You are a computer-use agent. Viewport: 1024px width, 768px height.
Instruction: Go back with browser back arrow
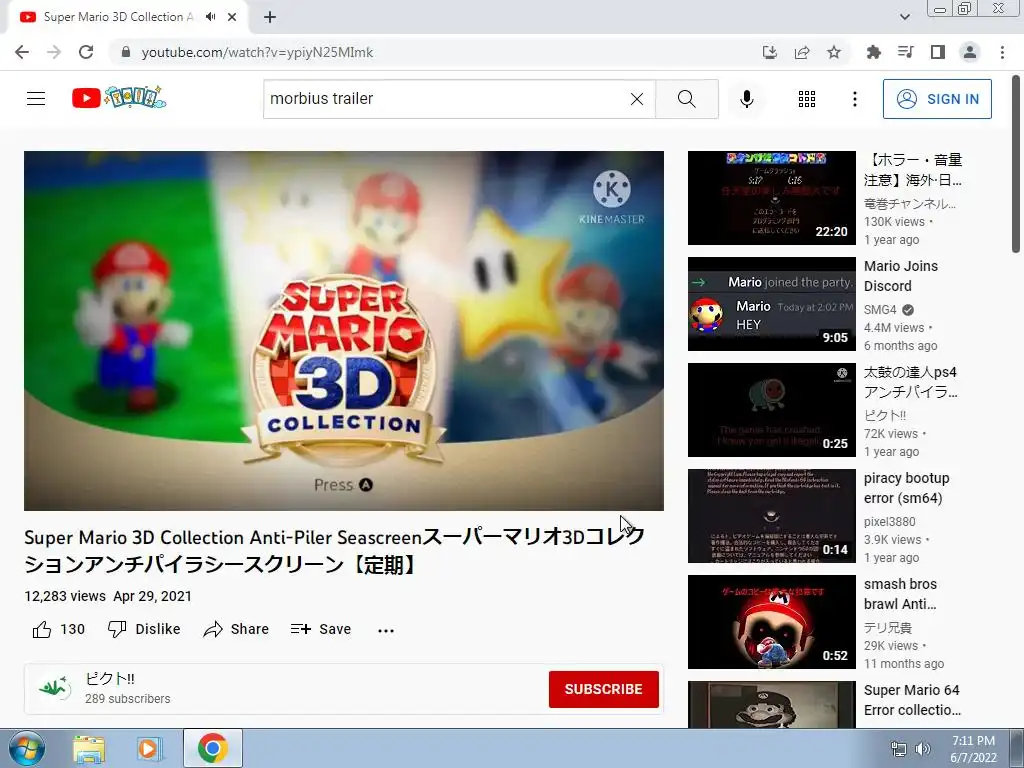(x=22, y=52)
